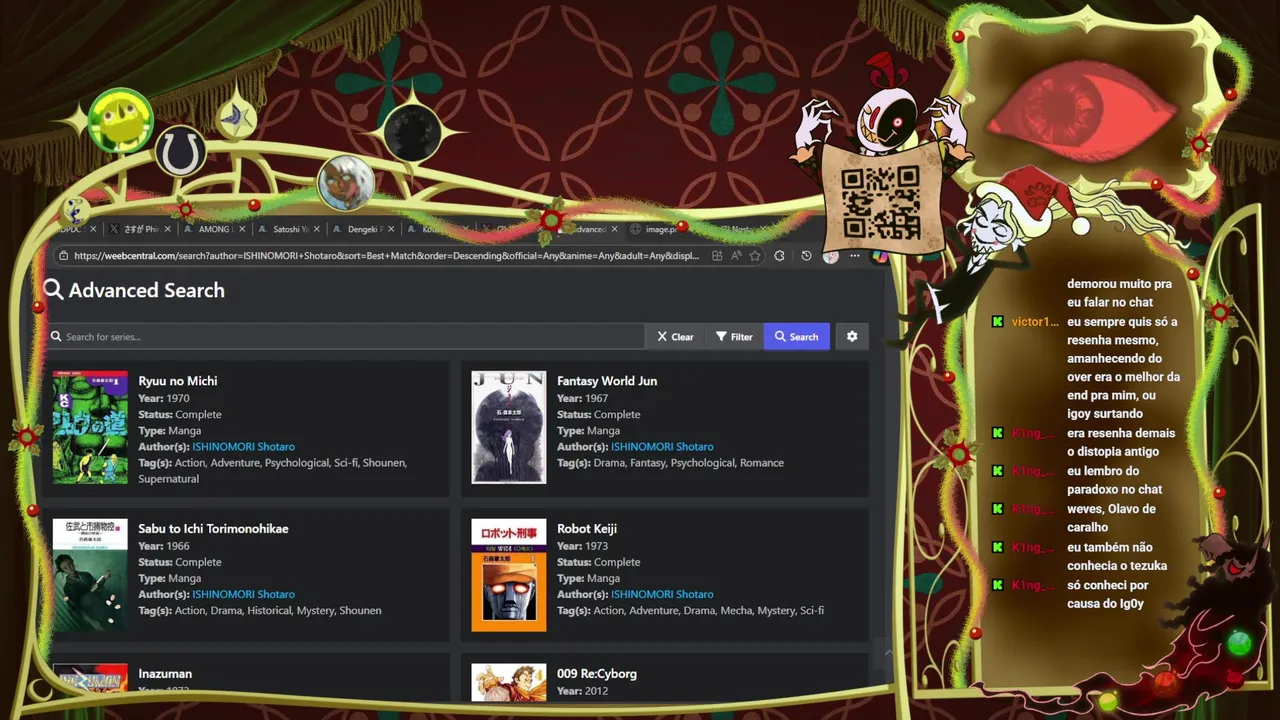
Task: Click the white-haired character avatar bubble
Action: (346, 183)
